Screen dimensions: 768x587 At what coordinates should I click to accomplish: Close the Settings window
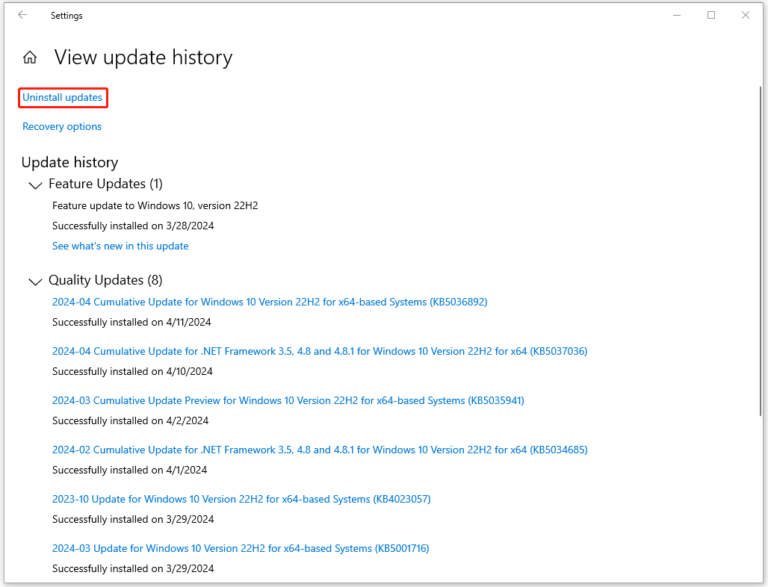744,15
